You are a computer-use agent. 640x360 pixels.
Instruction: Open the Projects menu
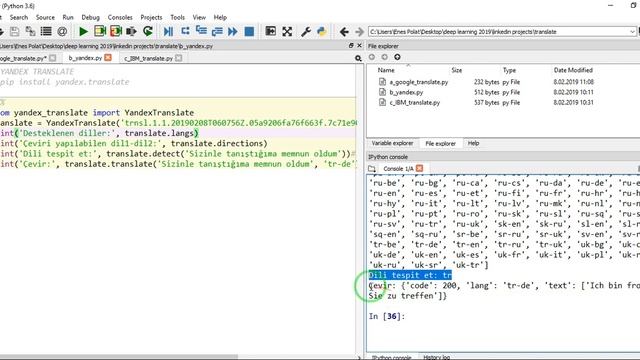[151, 17]
